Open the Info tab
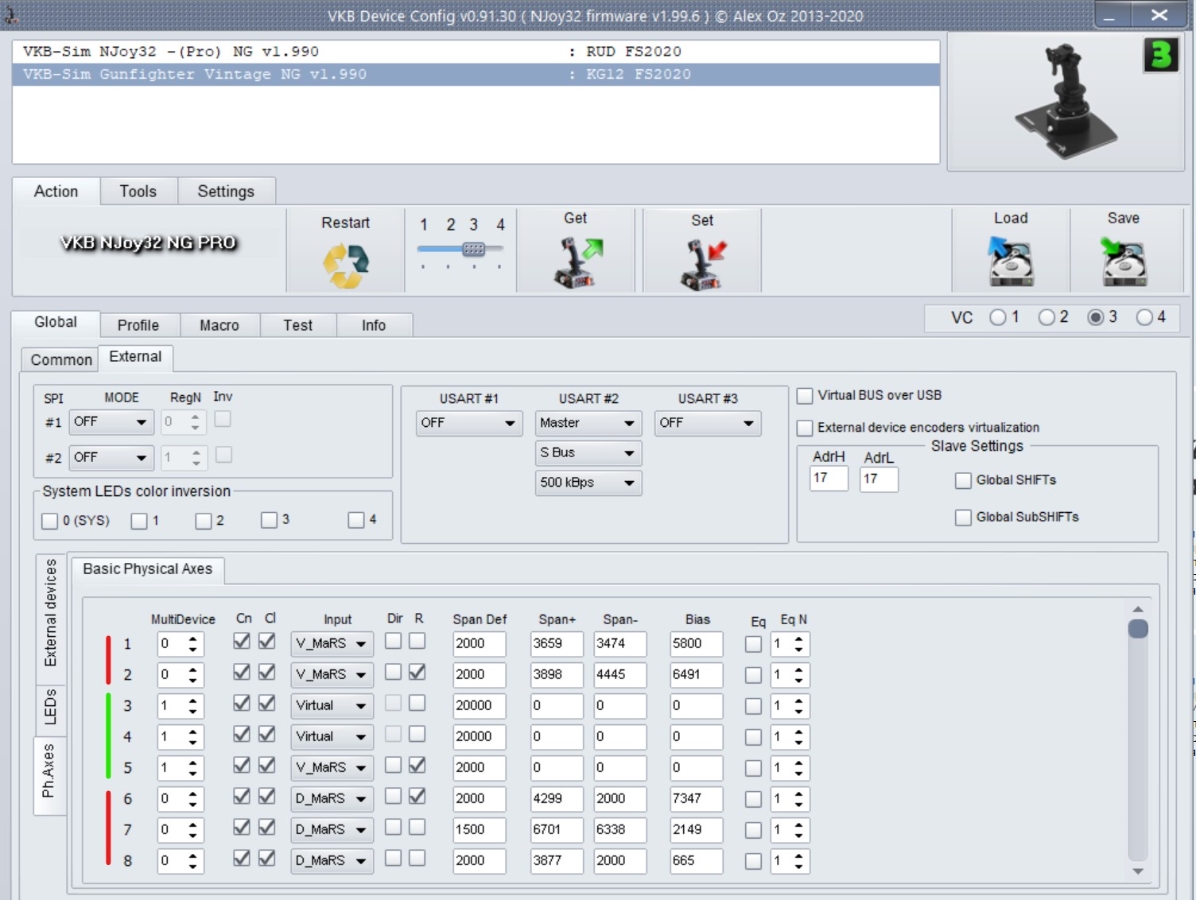The image size is (1196, 900). (374, 326)
